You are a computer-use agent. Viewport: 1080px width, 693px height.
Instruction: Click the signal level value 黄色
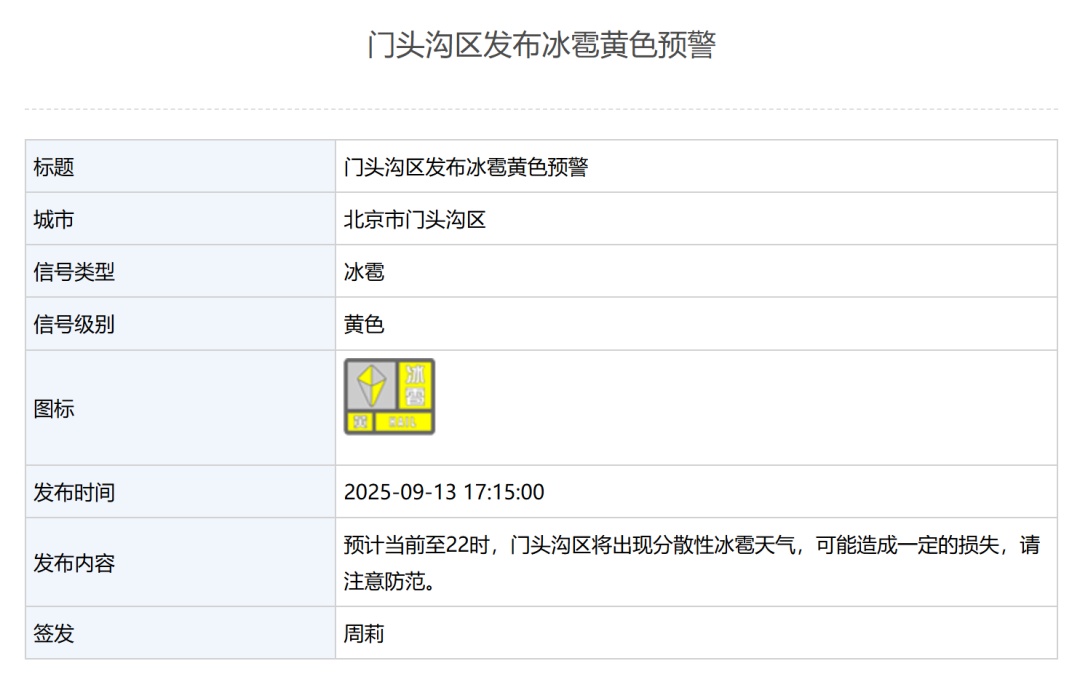(364, 324)
